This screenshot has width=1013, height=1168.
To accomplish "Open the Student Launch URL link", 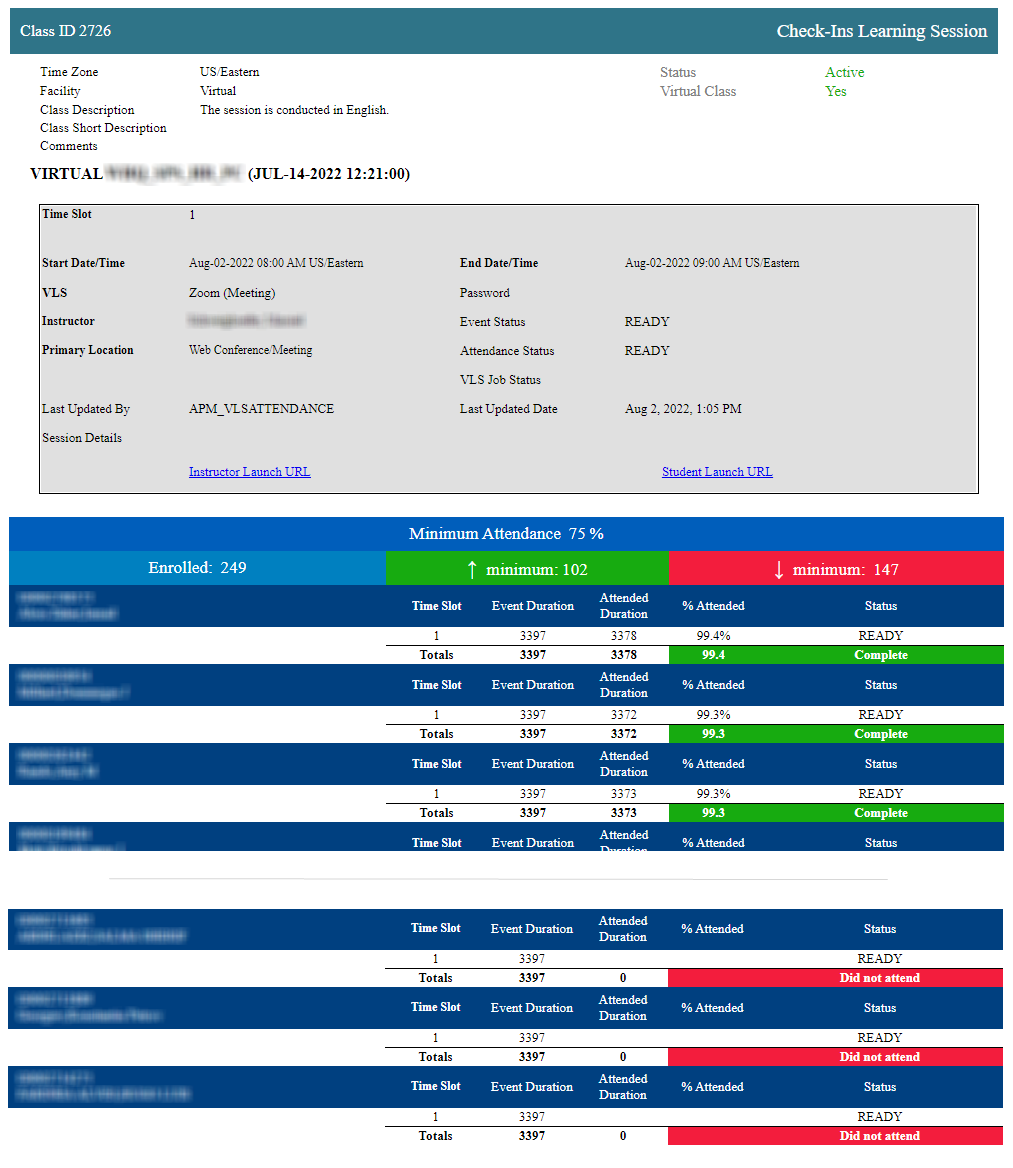I will click(717, 472).
